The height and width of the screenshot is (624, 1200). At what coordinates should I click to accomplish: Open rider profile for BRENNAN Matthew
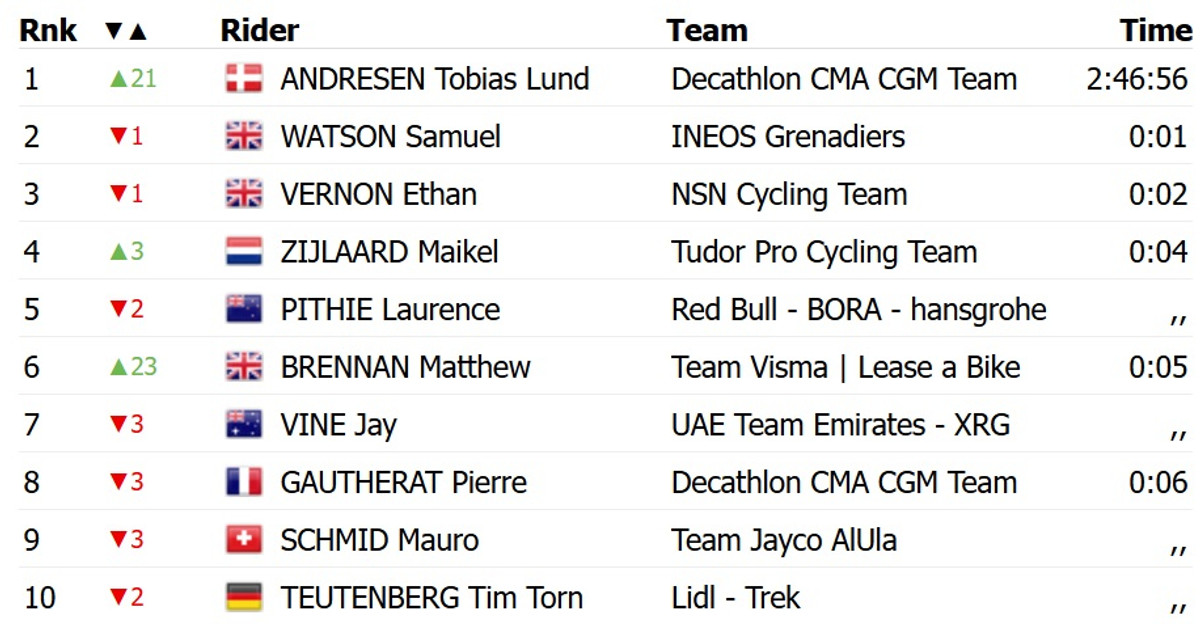[x=405, y=367]
